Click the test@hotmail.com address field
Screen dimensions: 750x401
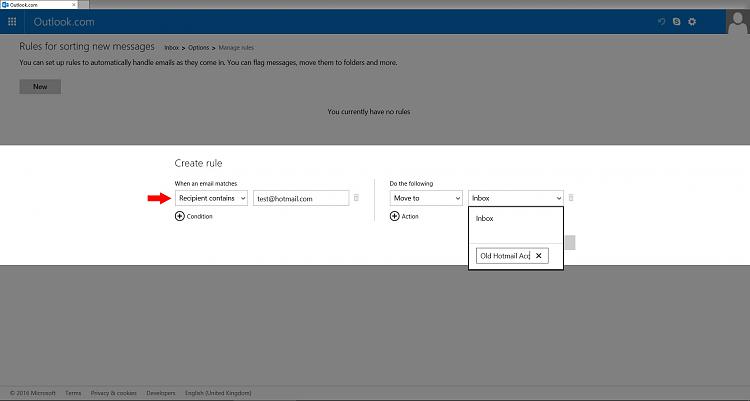pos(301,198)
